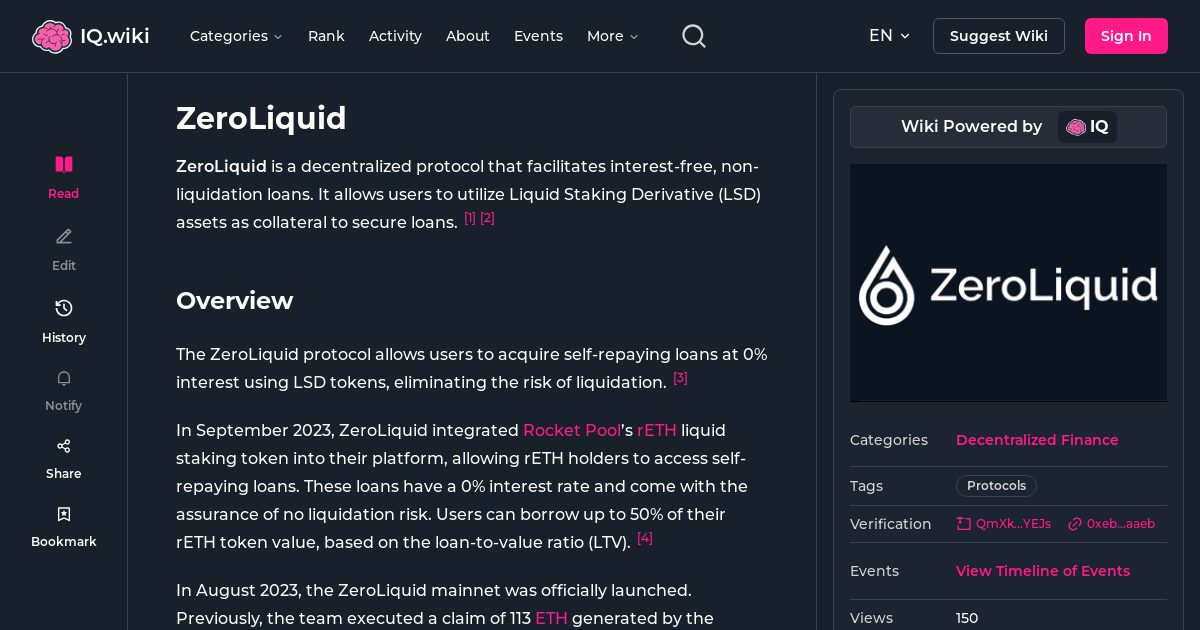View article History via the clock icon
Viewport: 1200px width, 630px height.
[63, 308]
